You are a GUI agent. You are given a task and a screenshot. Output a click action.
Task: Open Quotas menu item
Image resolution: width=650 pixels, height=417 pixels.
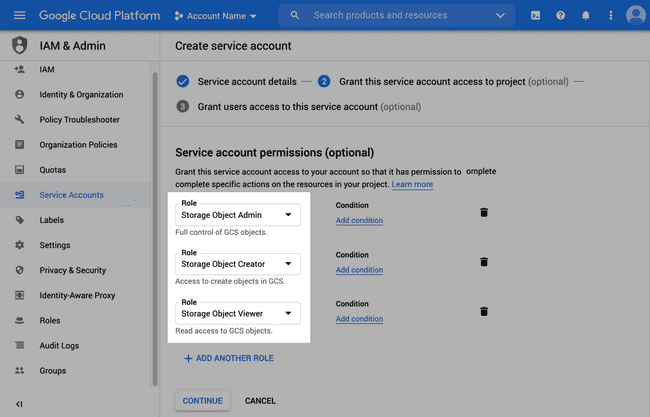pos(53,170)
